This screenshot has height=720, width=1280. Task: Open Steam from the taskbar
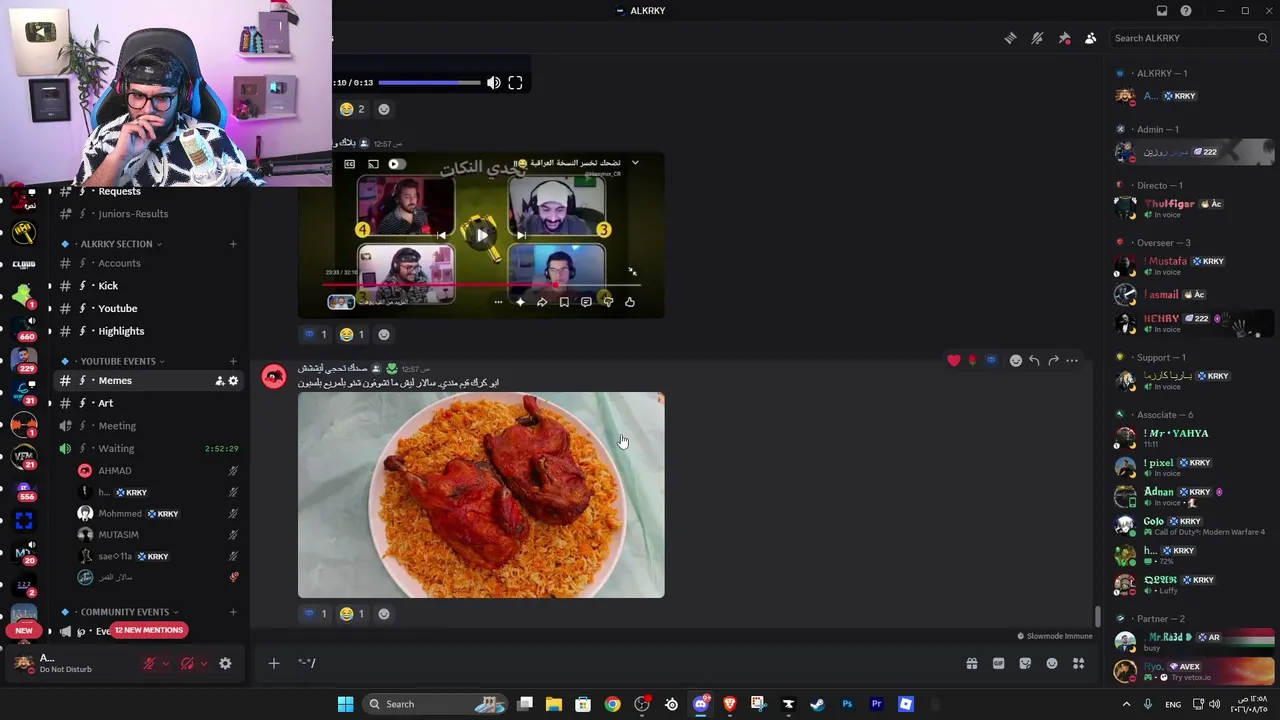pyautogui.click(x=817, y=704)
